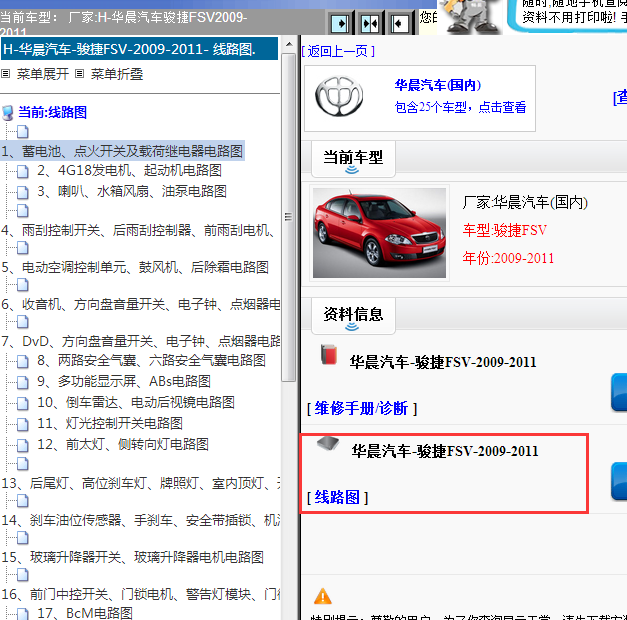Click the cartoon mechanic mascot image
627x620 pixels.
[470, 17]
